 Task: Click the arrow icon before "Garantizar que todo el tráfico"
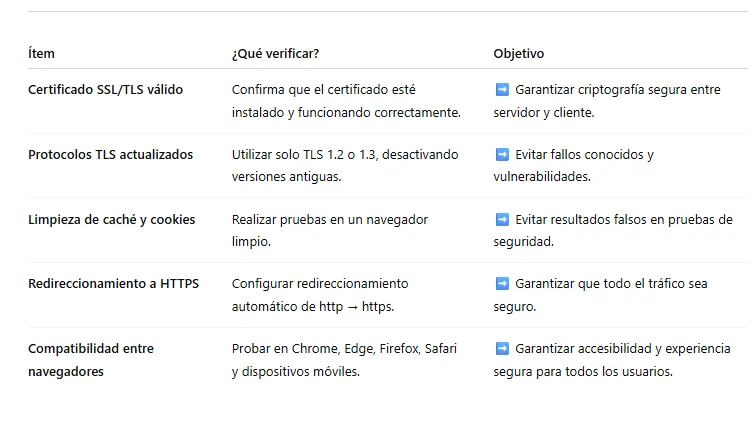(502, 284)
